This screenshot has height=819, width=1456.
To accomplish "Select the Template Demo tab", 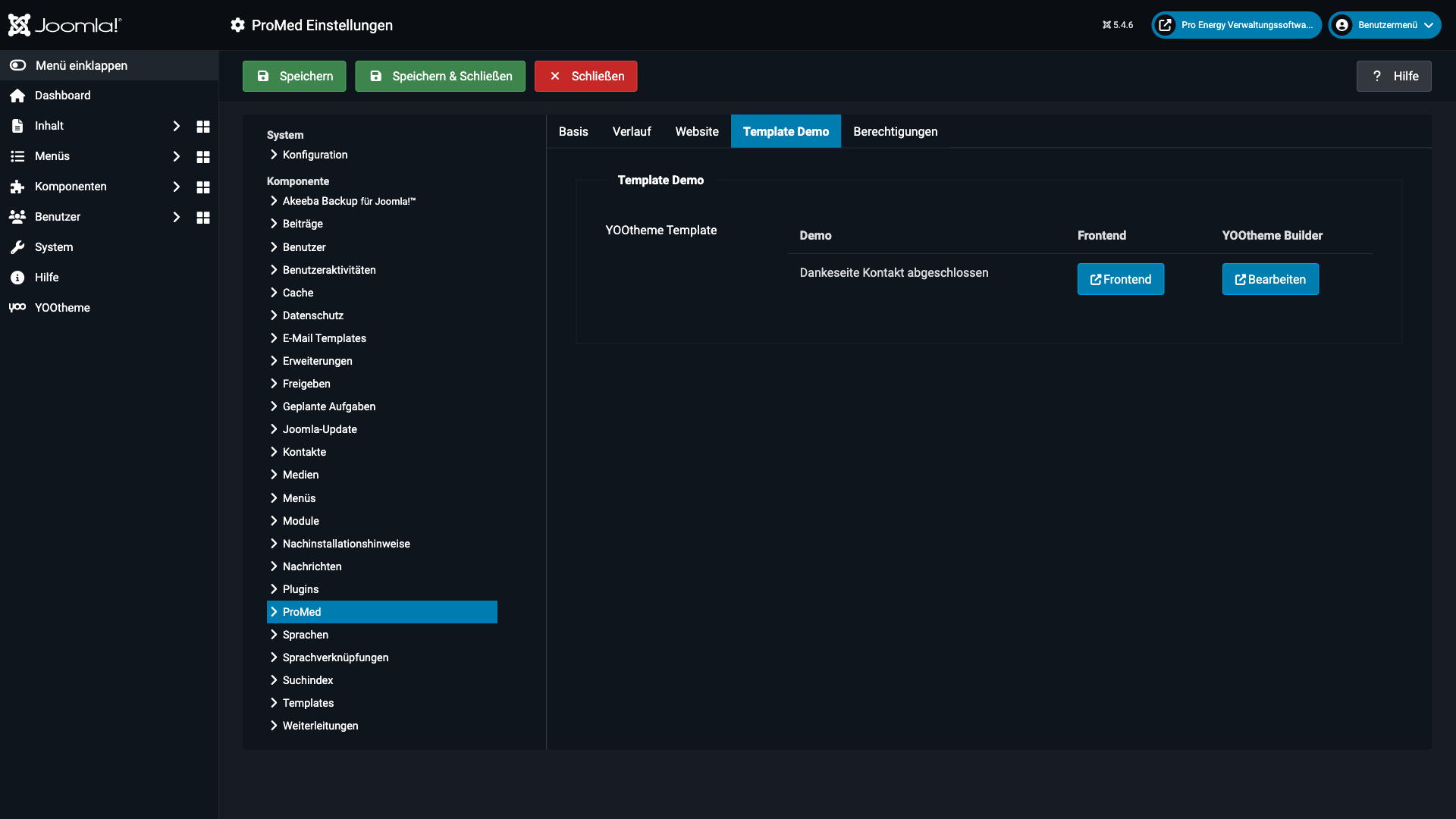I will tap(786, 131).
